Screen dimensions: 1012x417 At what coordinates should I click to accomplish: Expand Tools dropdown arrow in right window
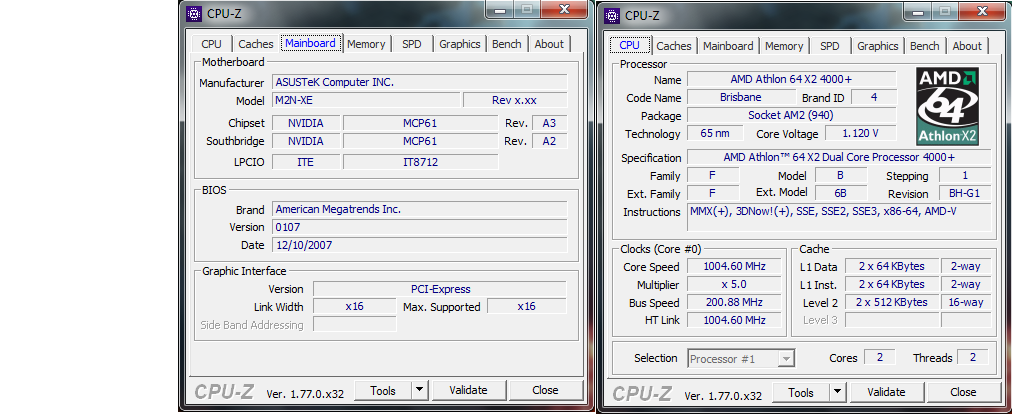838,392
